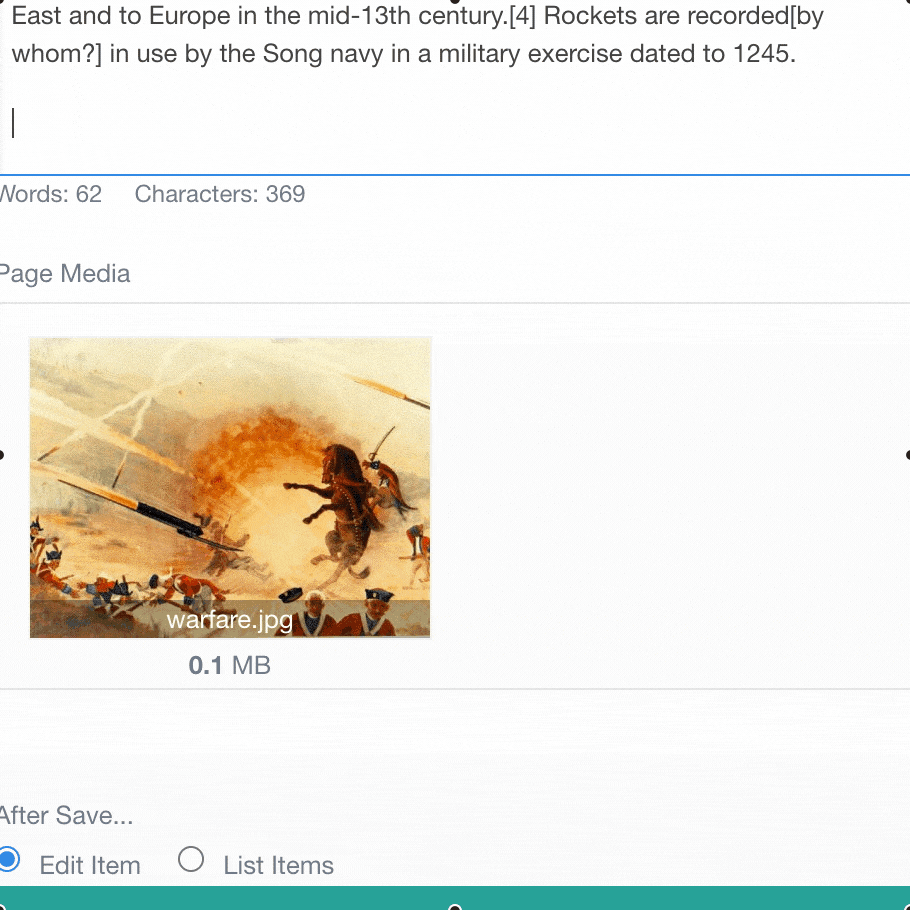Click the bottom-edge middle selection handle
Screen dimensions: 910x910
point(455,907)
